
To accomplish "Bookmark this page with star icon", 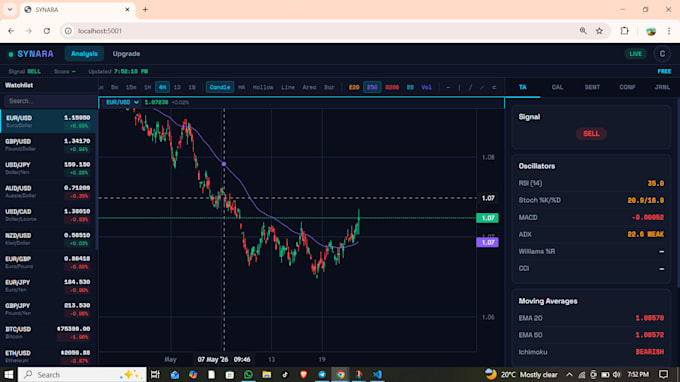I will pyautogui.click(x=599, y=31).
